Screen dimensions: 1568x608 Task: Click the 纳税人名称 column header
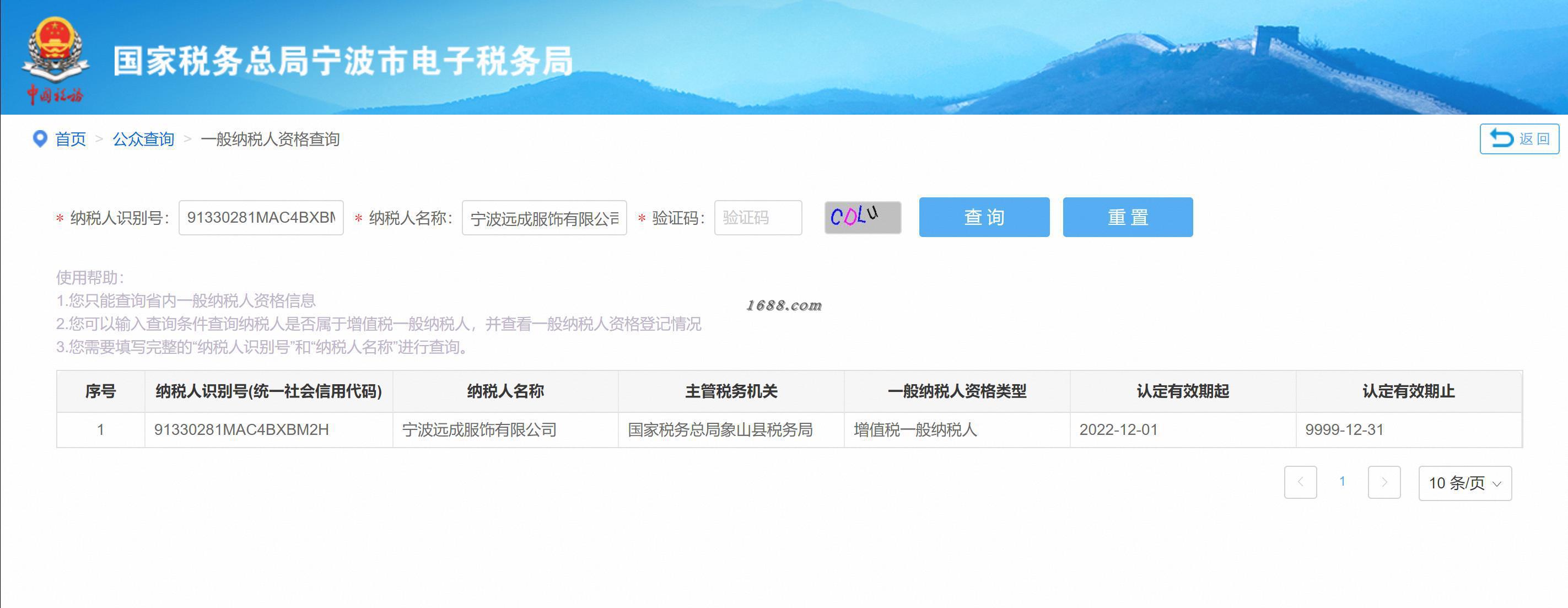pos(505,391)
